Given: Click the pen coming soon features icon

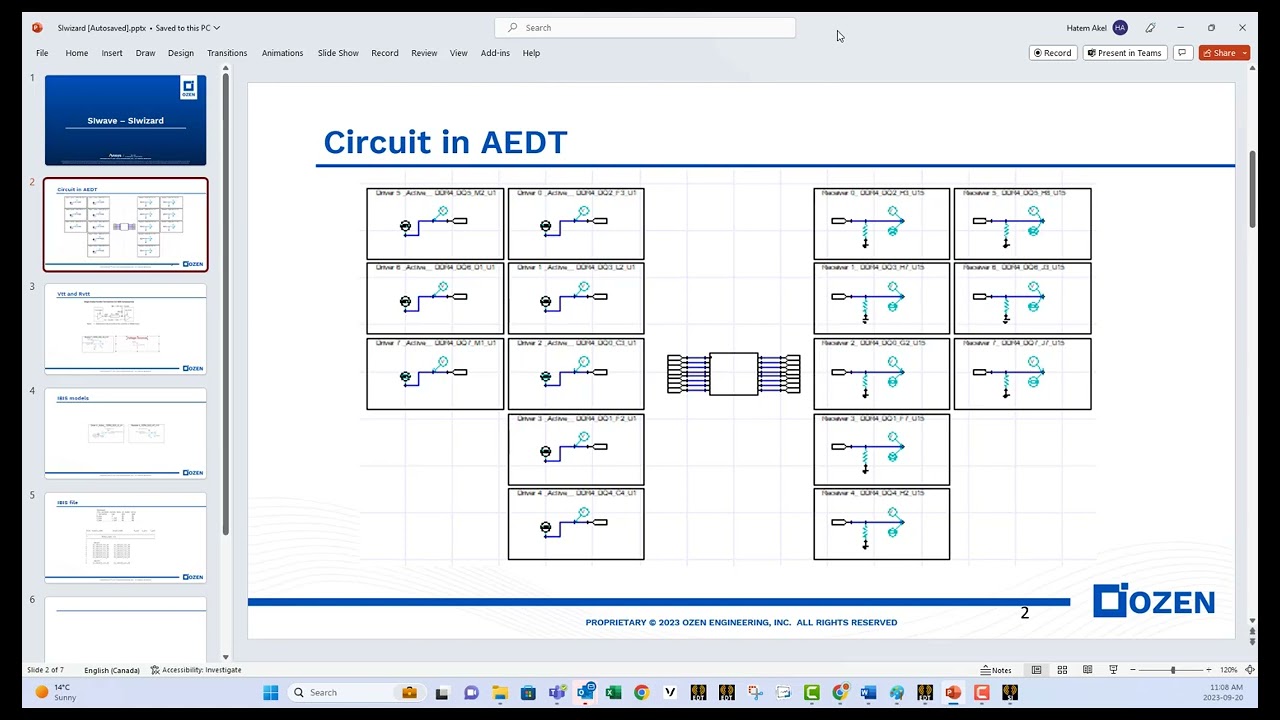Looking at the screenshot, I should pos(1151,28).
